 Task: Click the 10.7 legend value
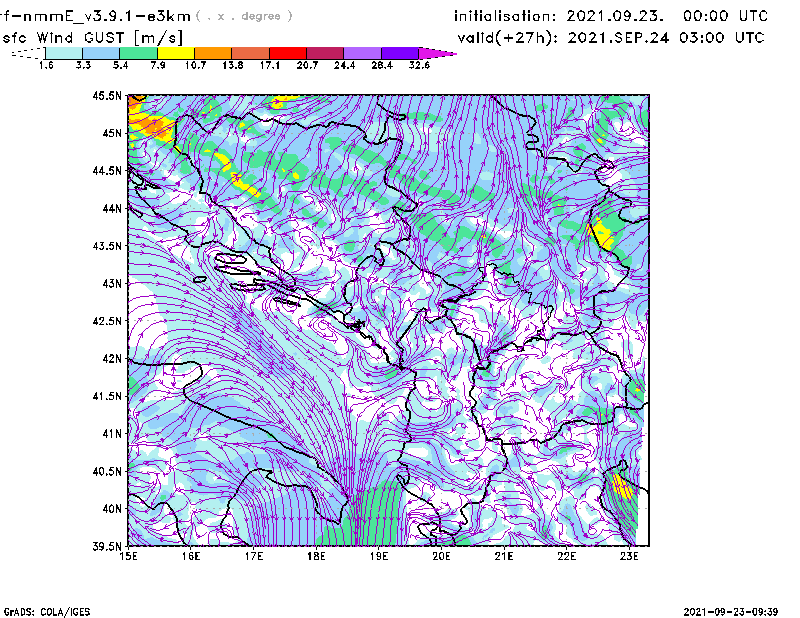[x=195, y=65]
